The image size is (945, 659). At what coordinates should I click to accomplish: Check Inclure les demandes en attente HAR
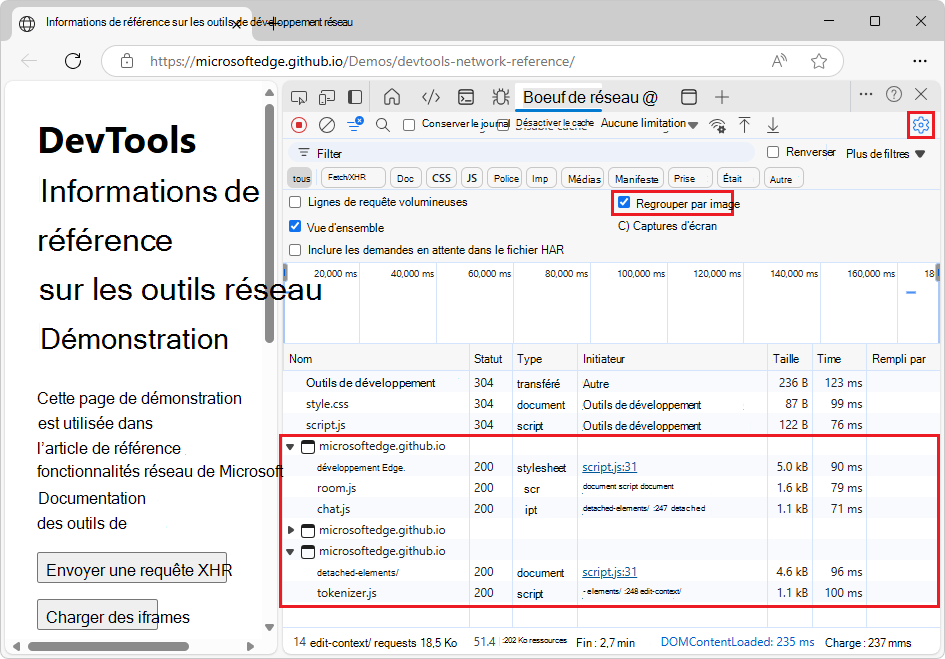point(295,250)
